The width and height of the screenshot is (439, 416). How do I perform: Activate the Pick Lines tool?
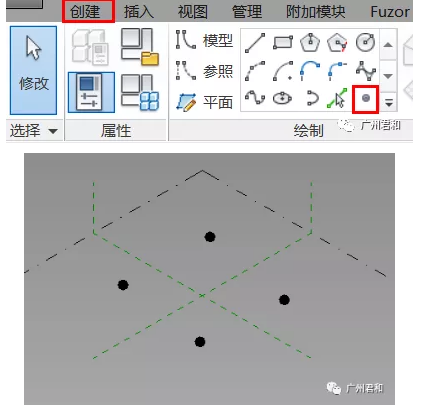point(337,98)
